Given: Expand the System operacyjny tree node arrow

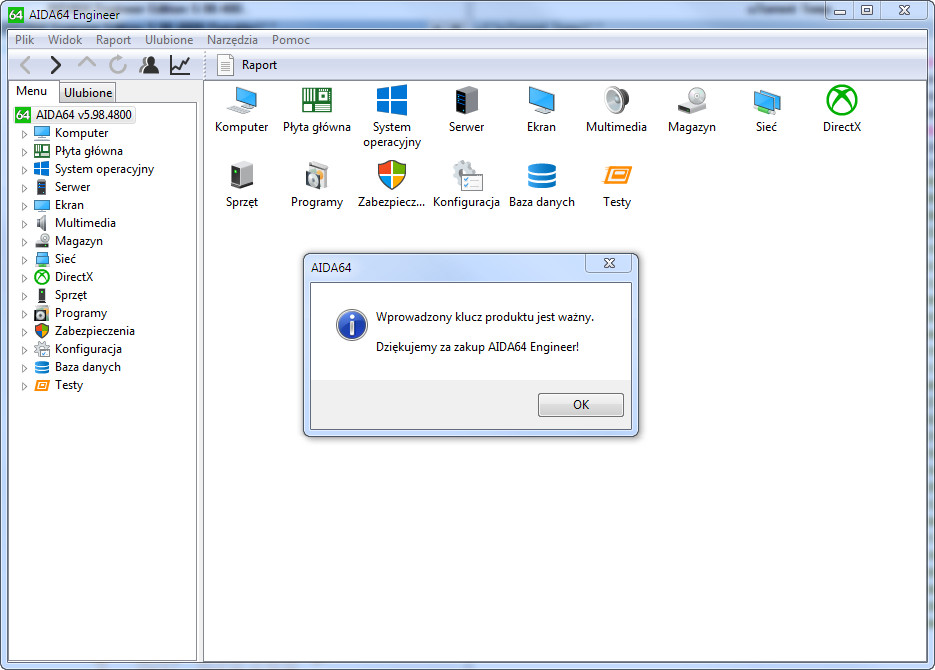Looking at the screenshot, I should pos(24,169).
